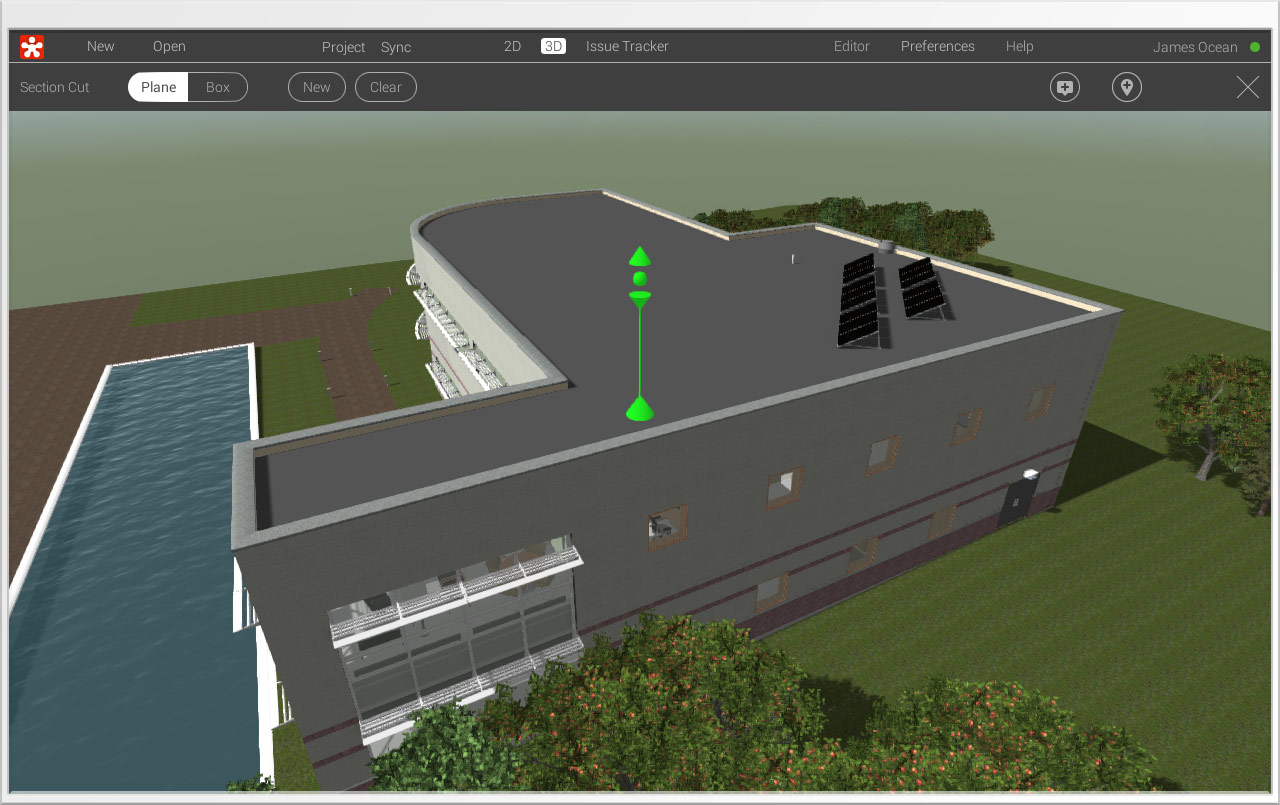Click the red app logo
Image resolution: width=1280 pixels, height=805 pixels.
(30, 46)
